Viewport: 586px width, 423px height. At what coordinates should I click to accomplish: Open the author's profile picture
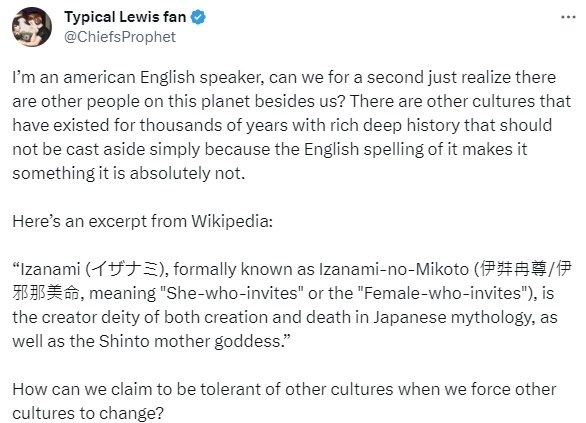point(32,27)
